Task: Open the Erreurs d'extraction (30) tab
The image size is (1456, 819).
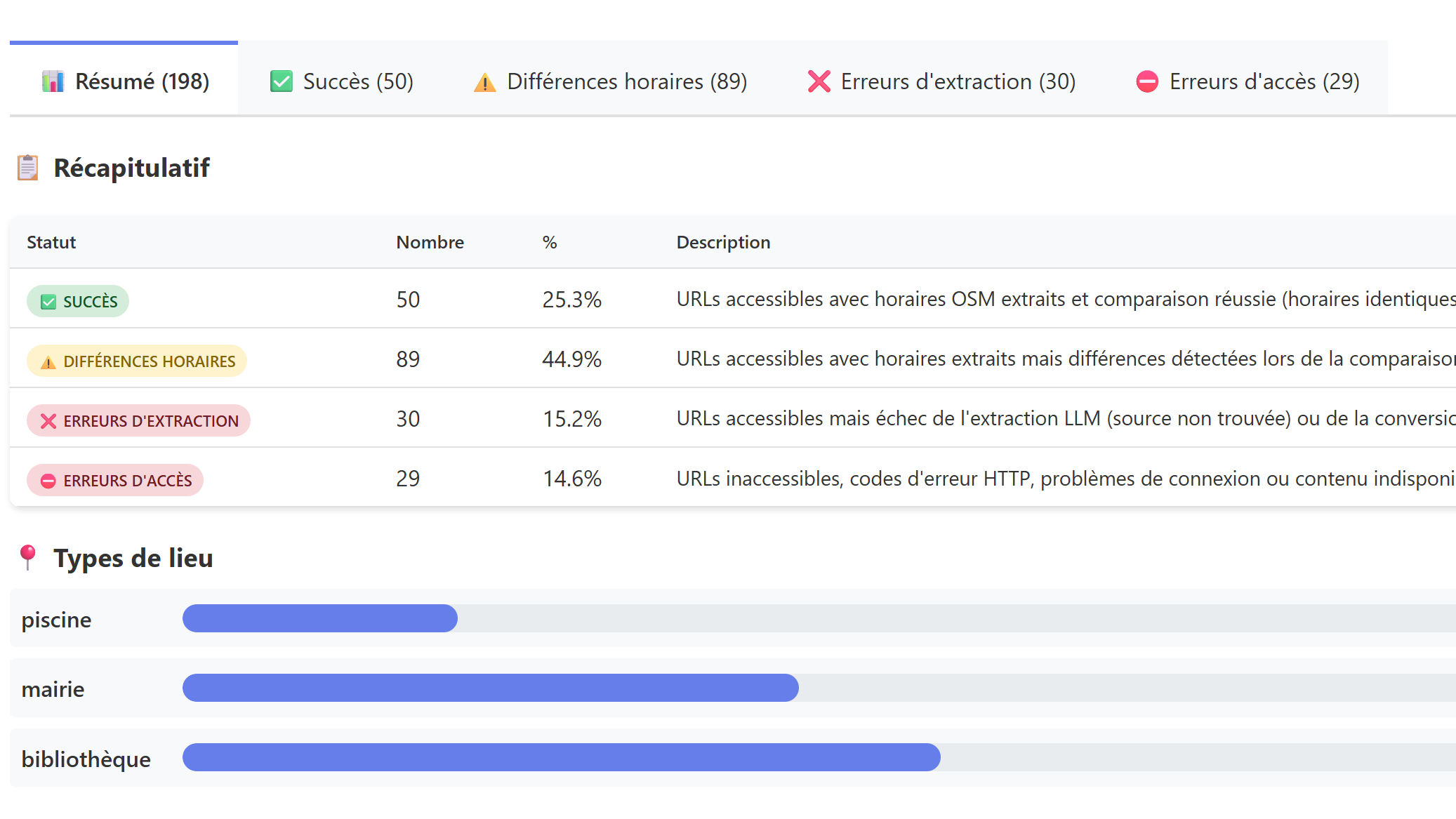Action: (941, 81)
